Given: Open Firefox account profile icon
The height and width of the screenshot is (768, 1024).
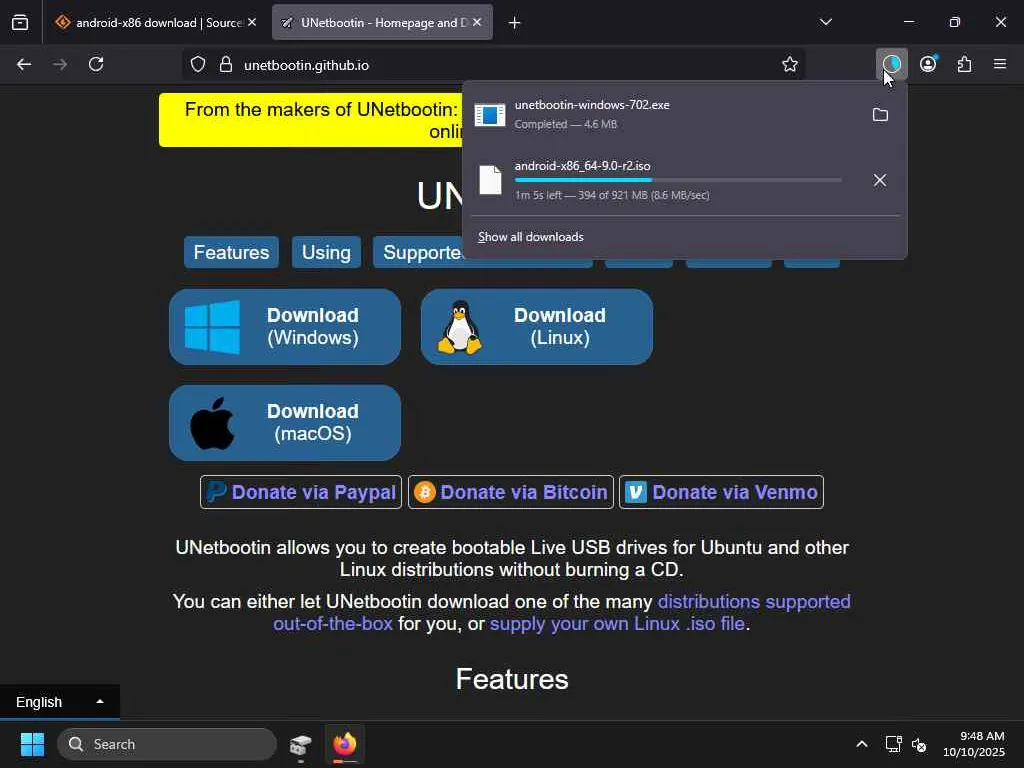Looking at the screenshot, I should click(x=928, y=64).
